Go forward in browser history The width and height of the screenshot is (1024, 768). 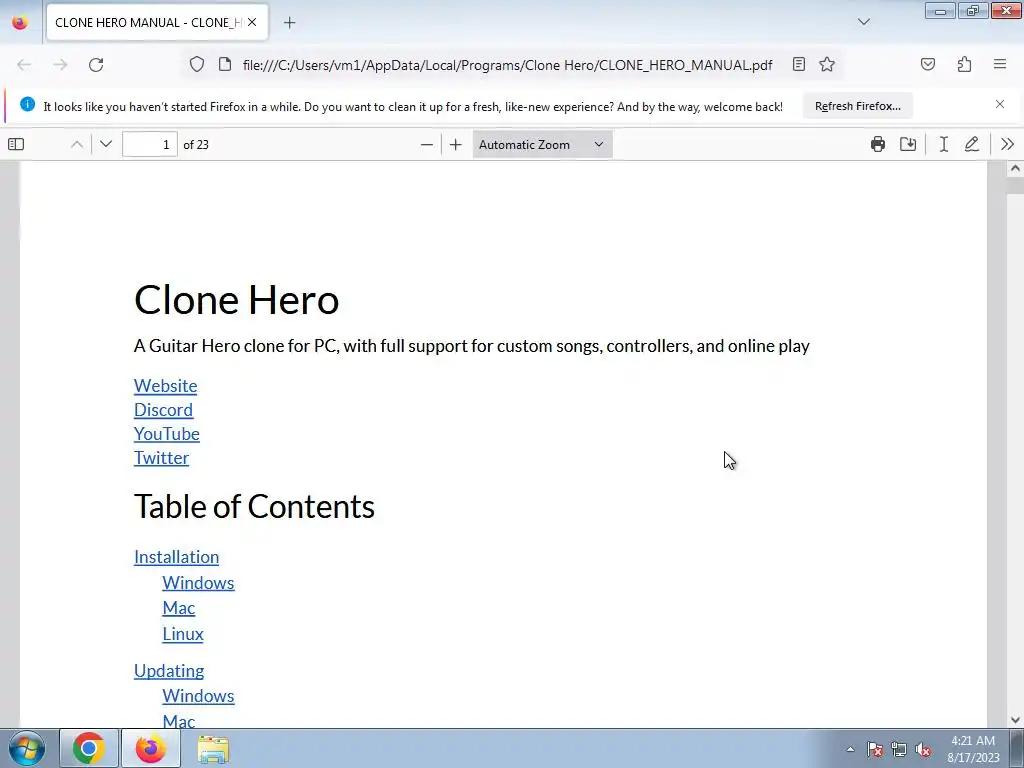coord(60,65)
